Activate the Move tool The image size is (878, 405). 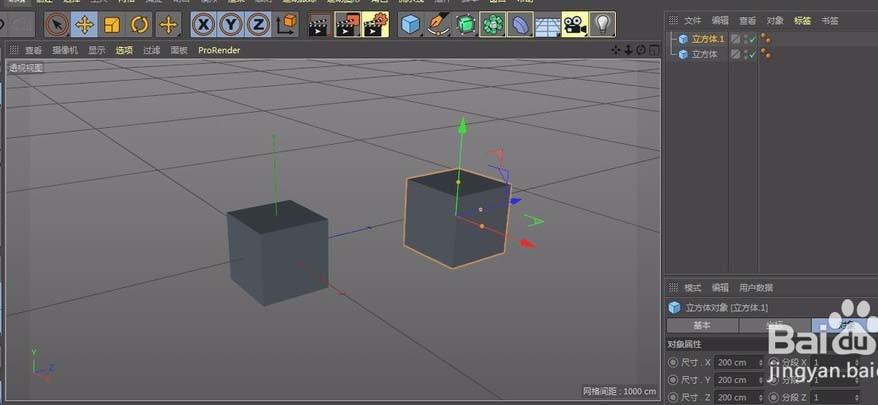tap(85, 24)
